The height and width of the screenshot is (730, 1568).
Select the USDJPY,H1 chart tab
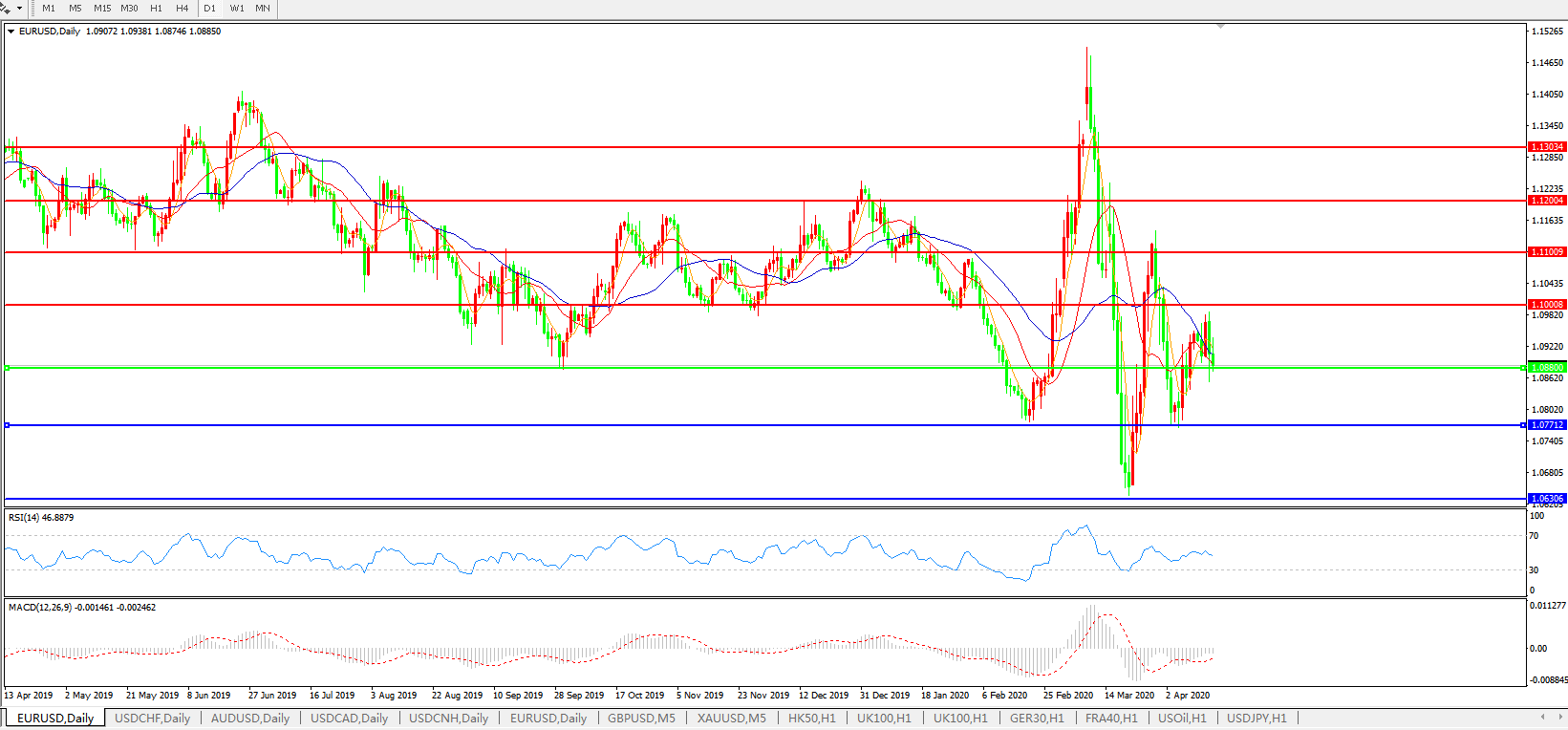[x=1257, y=719]
